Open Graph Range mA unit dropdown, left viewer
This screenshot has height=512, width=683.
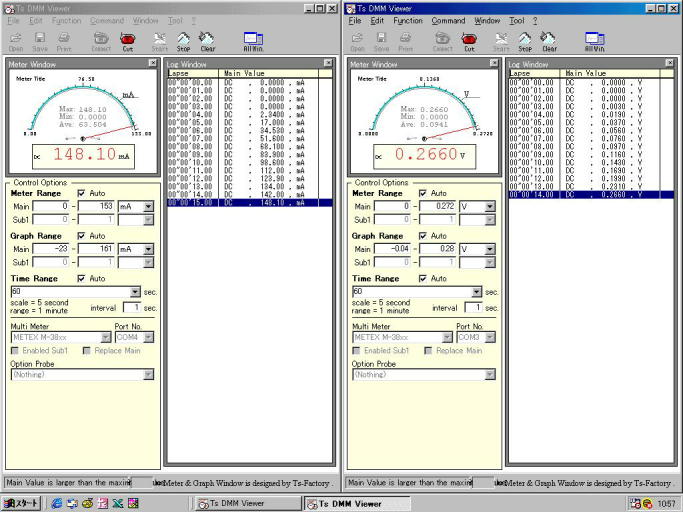tap(149, 249)
